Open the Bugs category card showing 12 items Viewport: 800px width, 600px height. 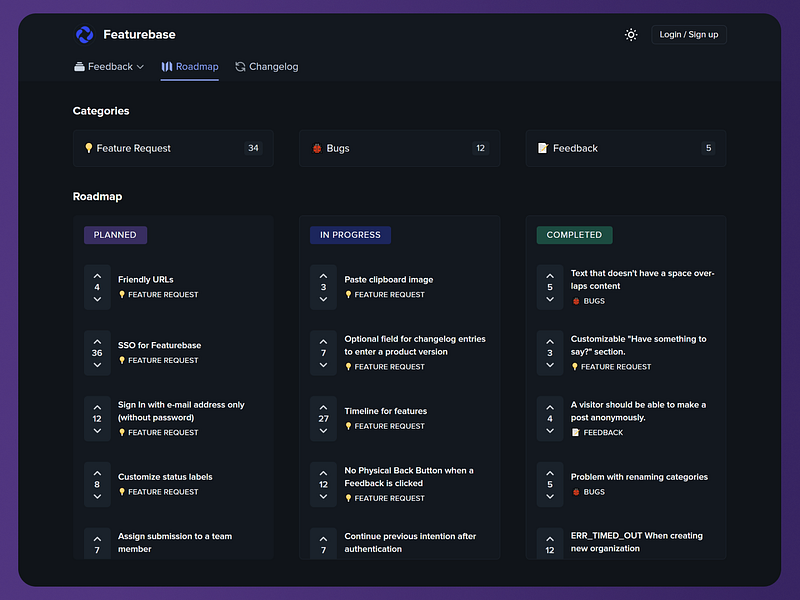(x=400, y=148)
